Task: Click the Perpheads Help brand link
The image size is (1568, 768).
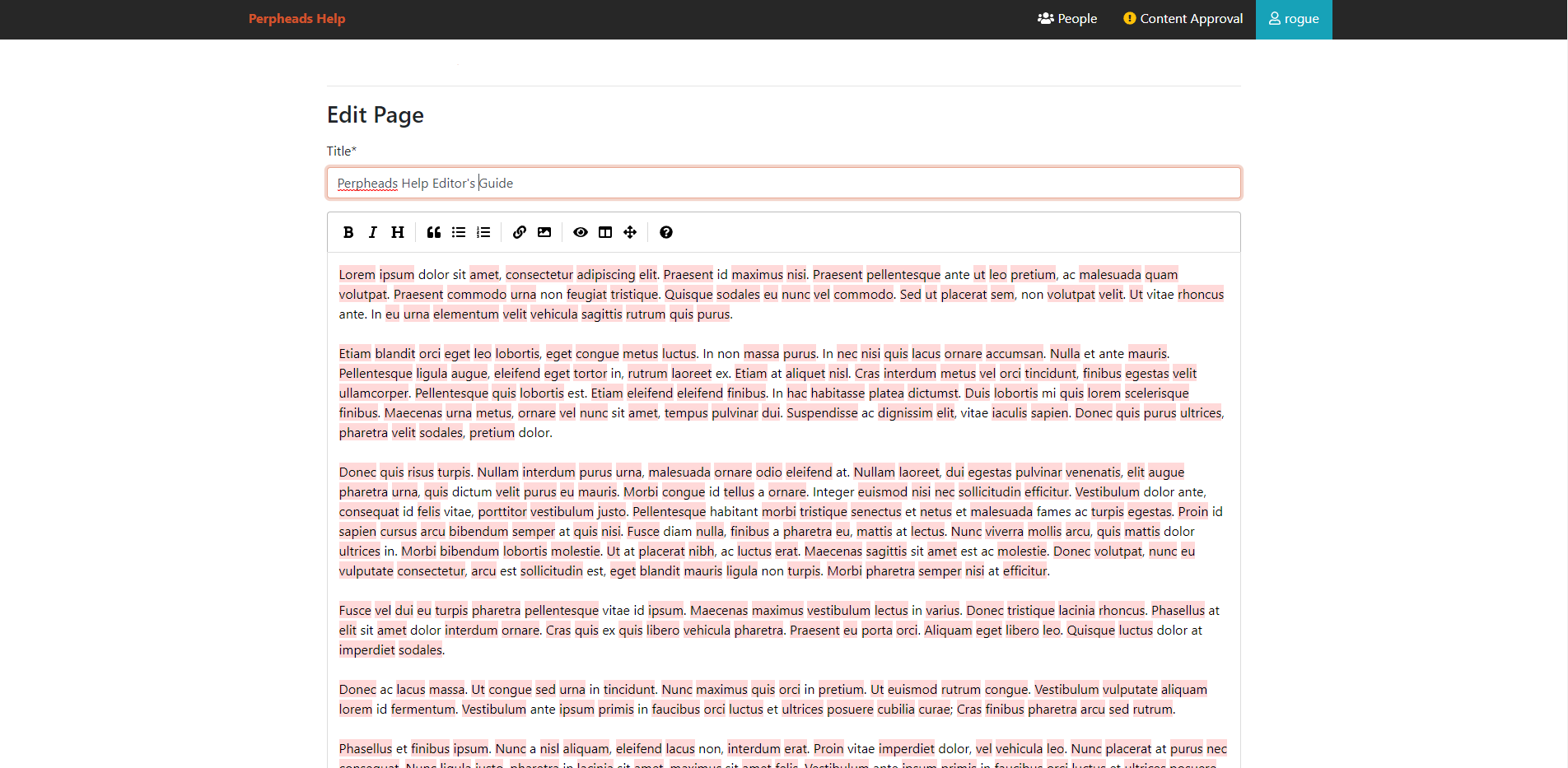Action: (296, 19)
